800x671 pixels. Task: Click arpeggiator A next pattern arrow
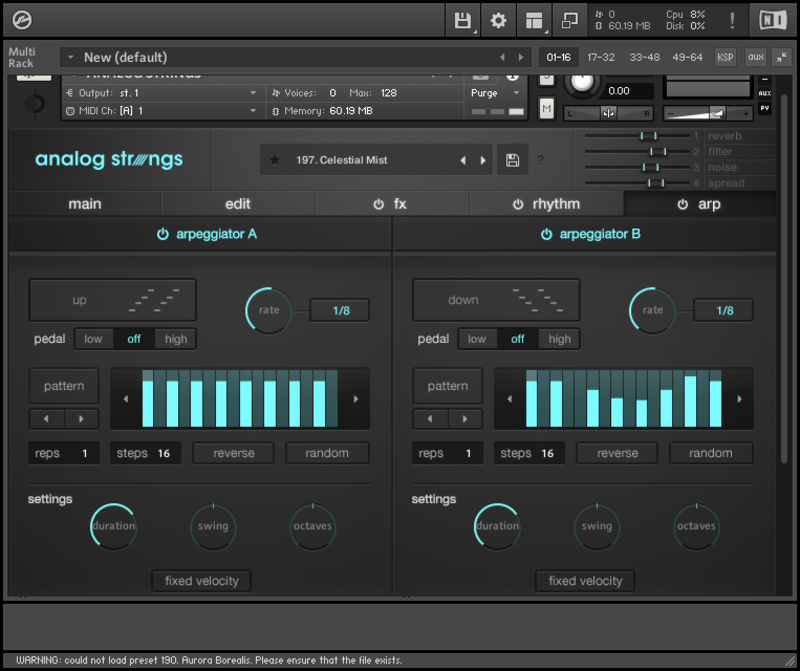(x=81, y=419)
